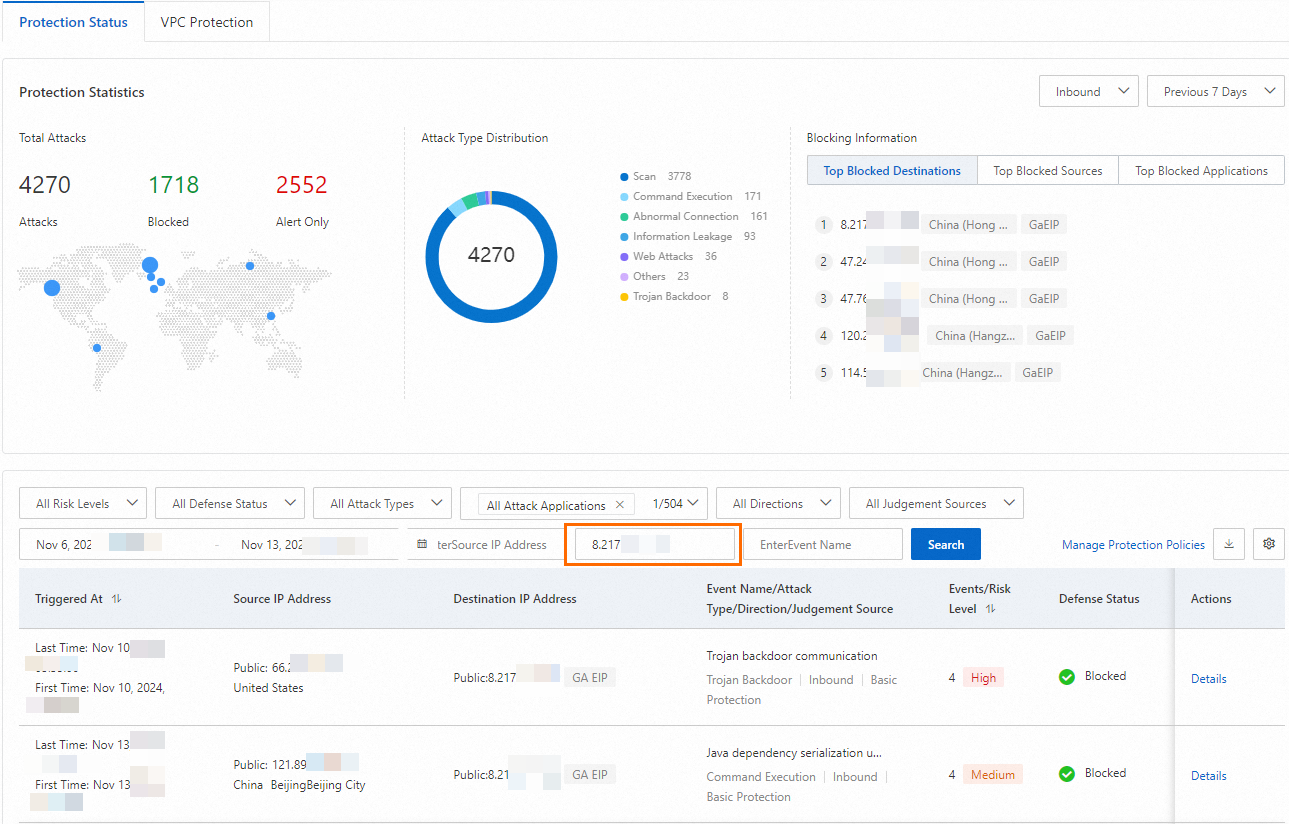Expand the All Judgement Sources dropdown

coord(936,504)
